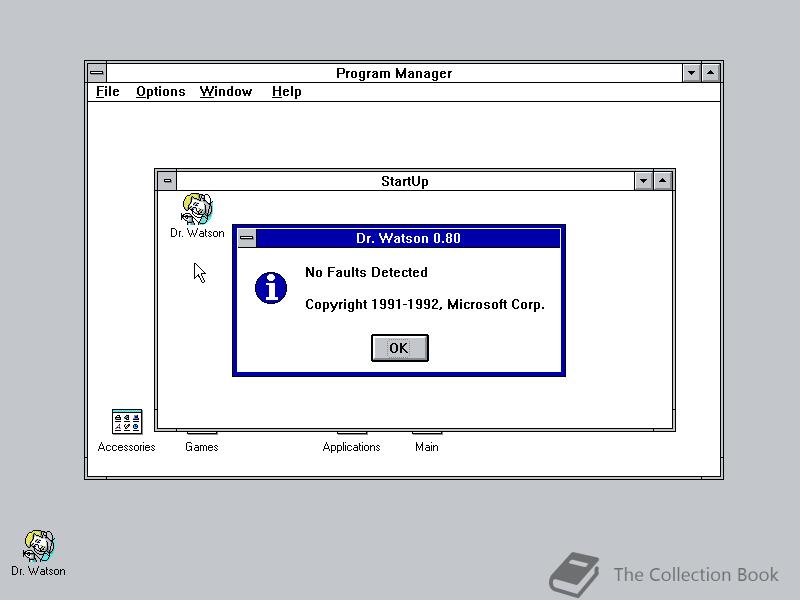Viewport: 800px width, 600px height.
Task: Open Program Manager control menu box
Action: (x=96, y=73)
